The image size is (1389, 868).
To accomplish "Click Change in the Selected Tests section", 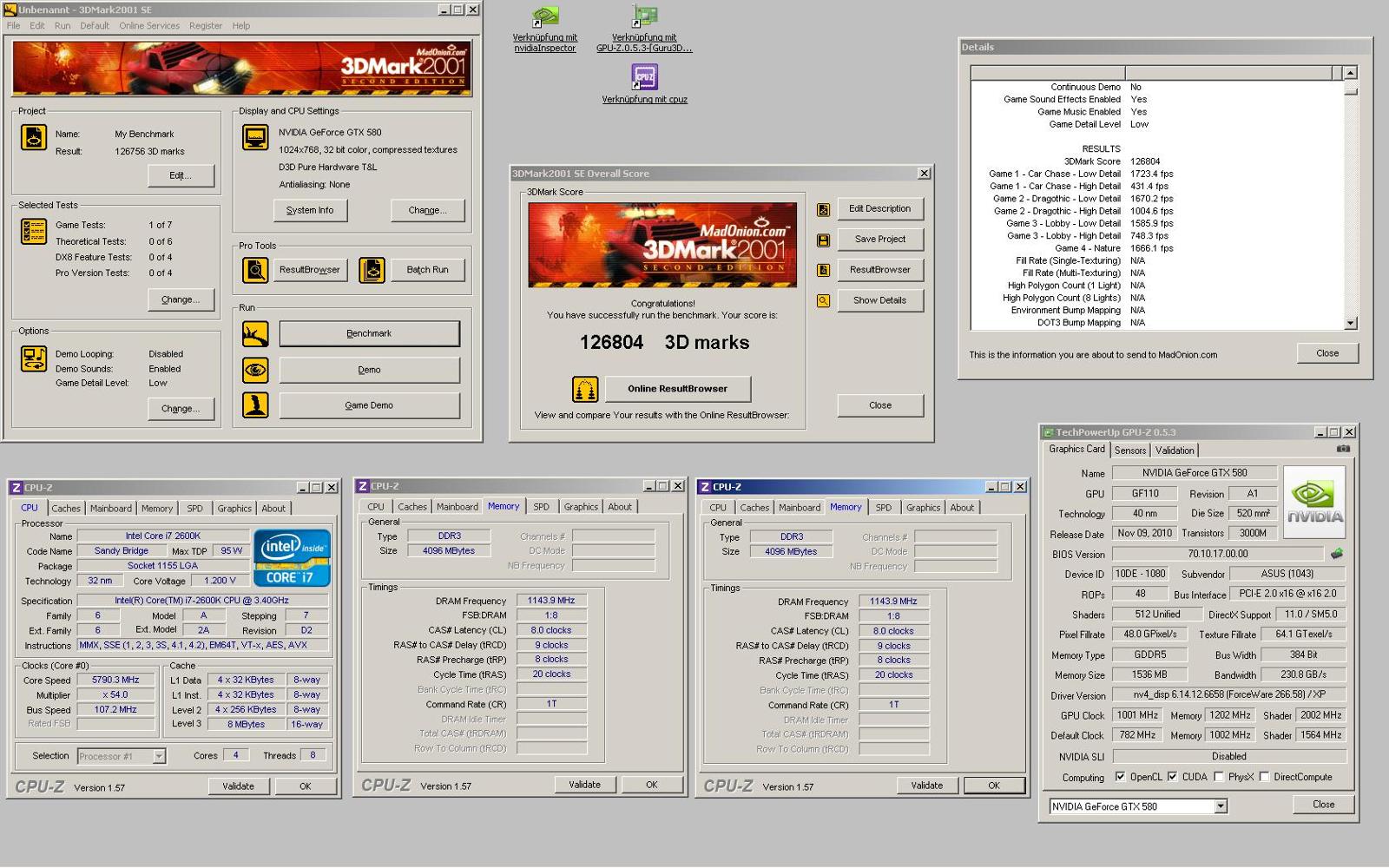I will [181, 299].
